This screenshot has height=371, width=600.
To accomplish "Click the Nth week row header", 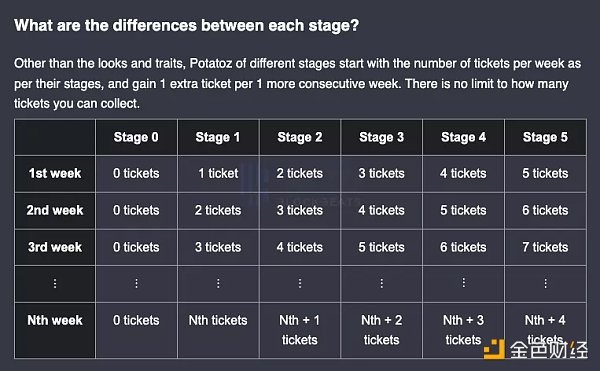I will [x=55, y=330].
